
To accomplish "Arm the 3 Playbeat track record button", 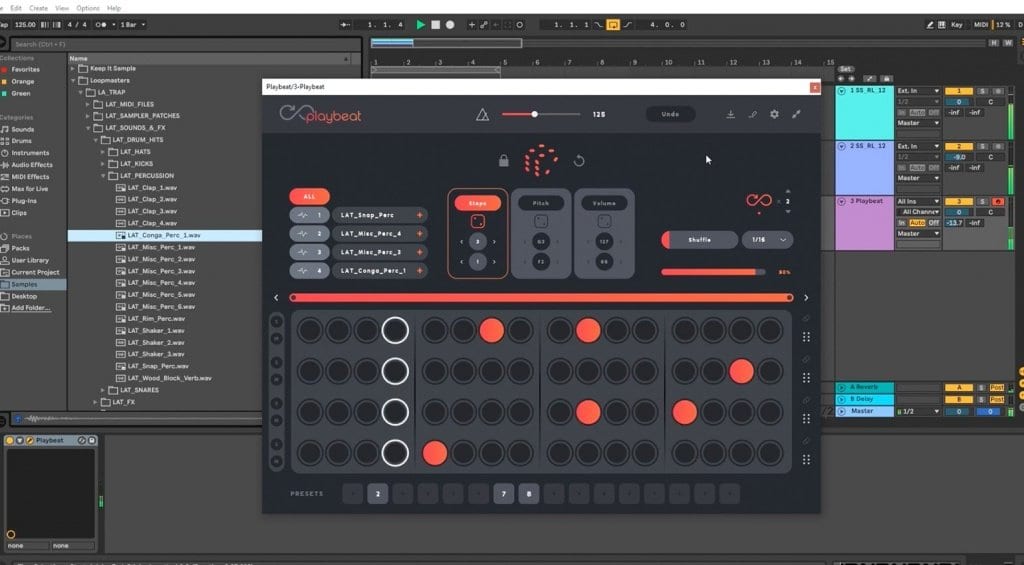I will pyautogui.click(x=997, y=202).
